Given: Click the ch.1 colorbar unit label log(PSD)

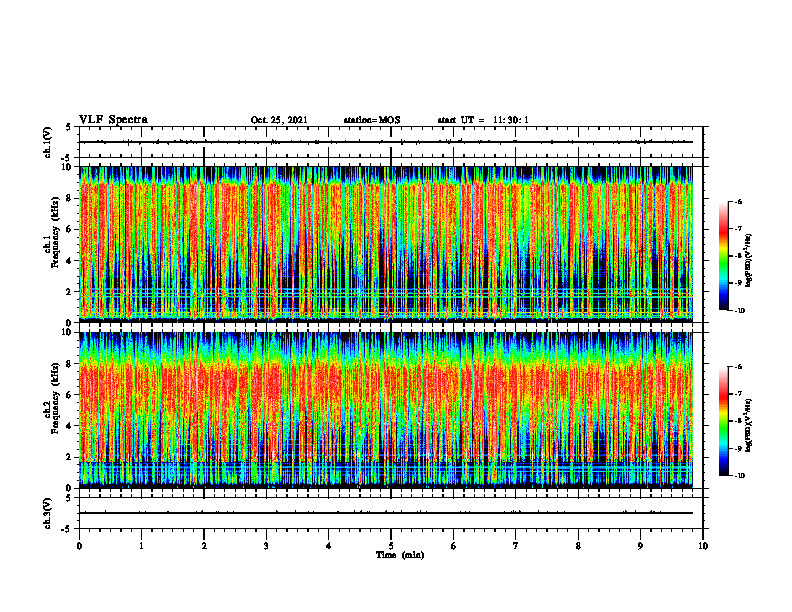Looking at the screenshot, I should pos(749,261).
